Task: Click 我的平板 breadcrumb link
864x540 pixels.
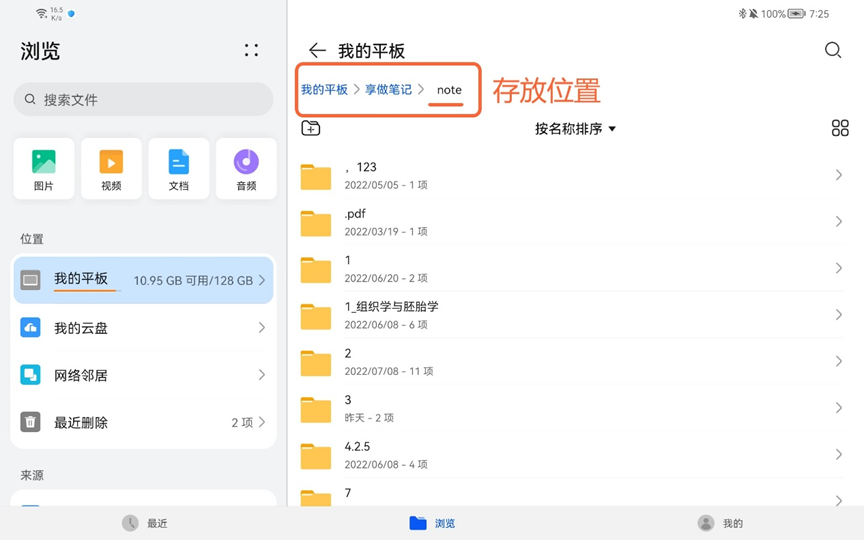Action: (324, 90)
